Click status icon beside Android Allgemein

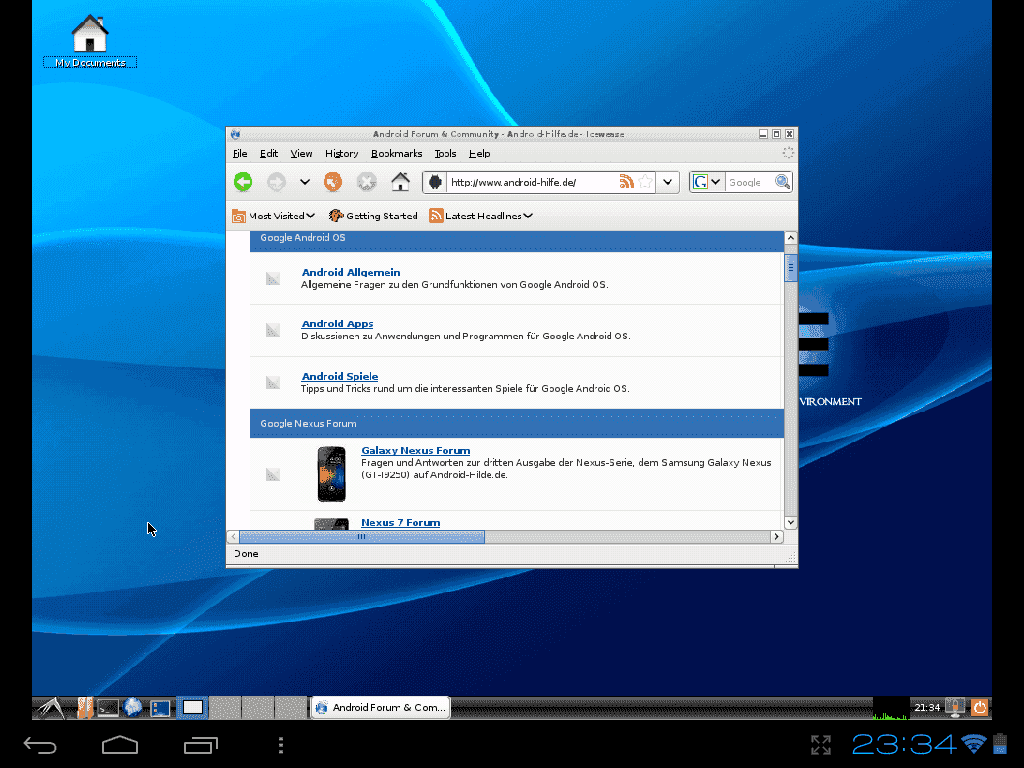click(273, 279)
